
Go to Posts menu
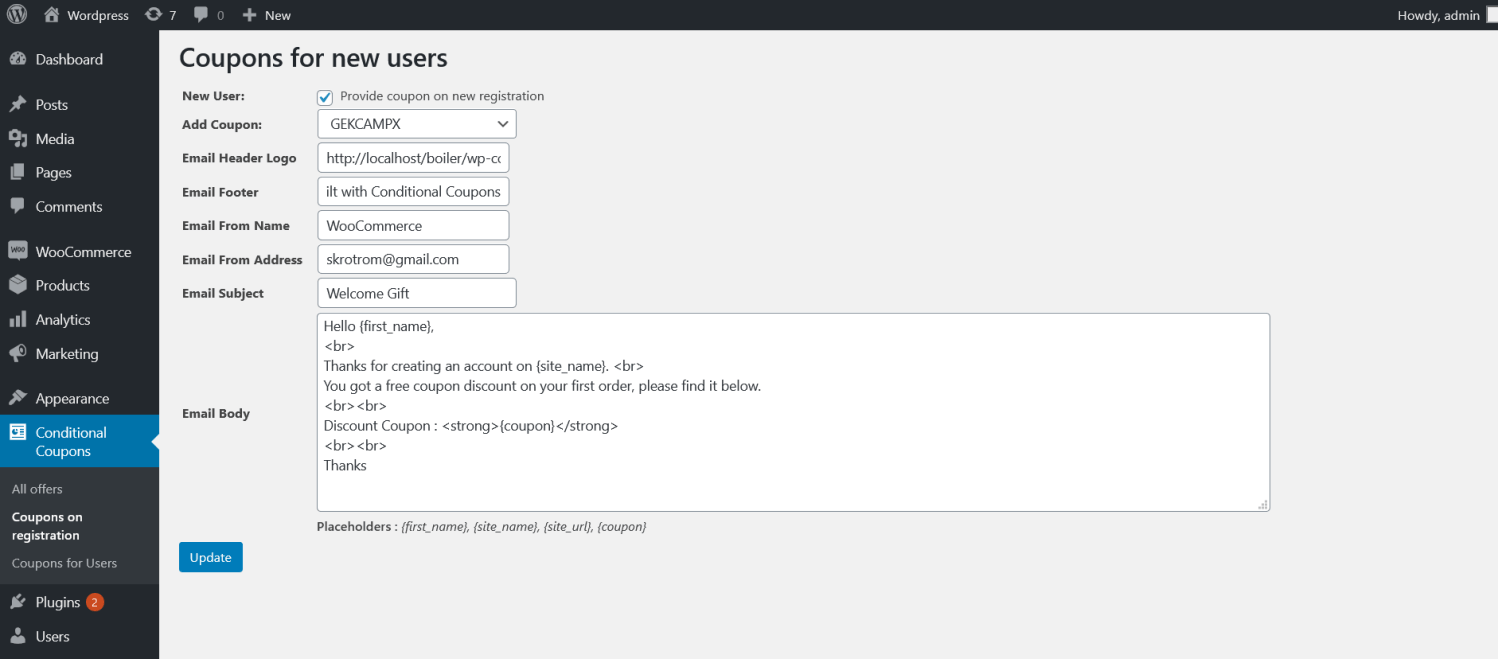[52, 104]
